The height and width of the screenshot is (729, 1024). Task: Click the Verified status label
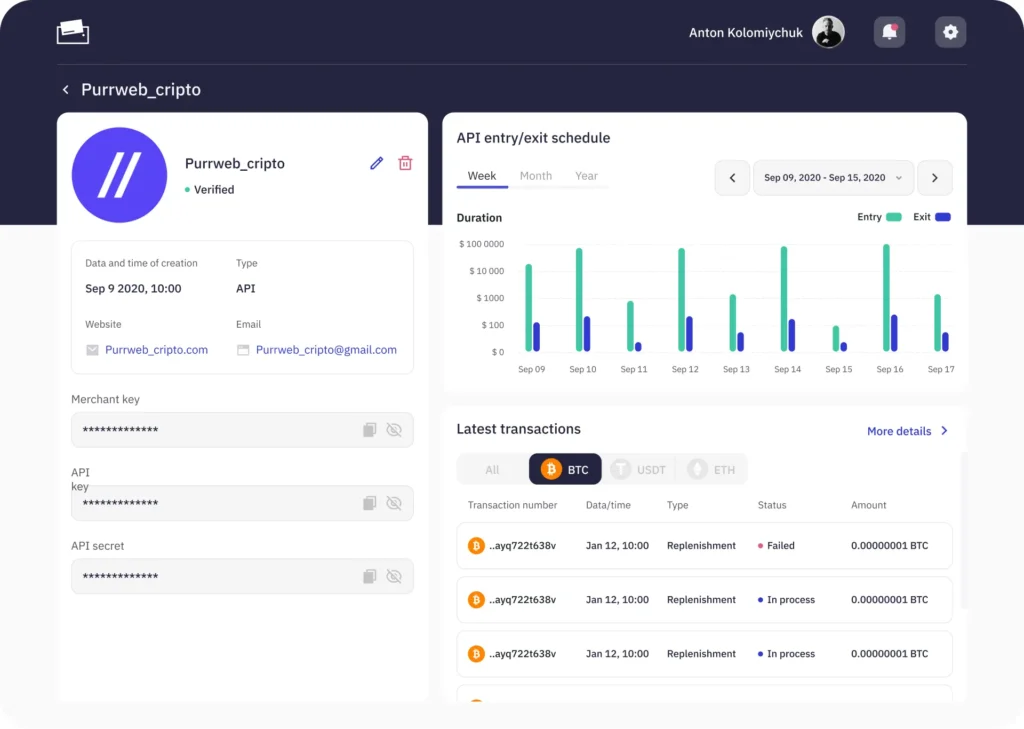[214, 189]
